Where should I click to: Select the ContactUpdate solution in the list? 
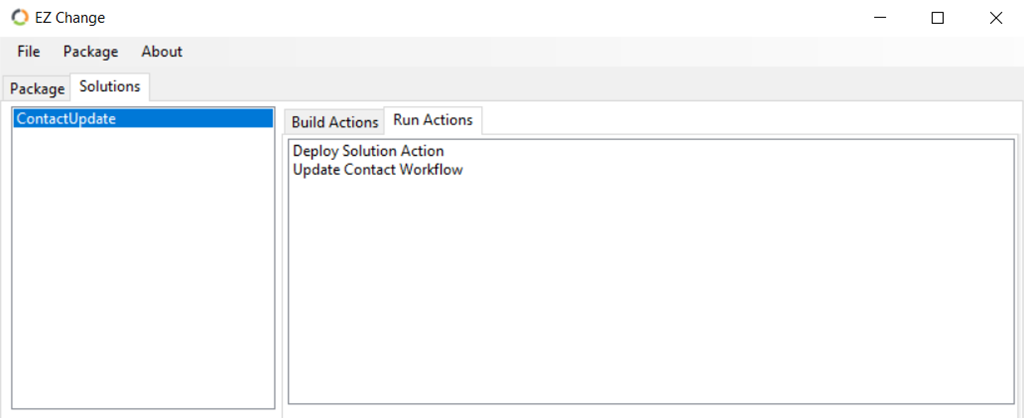click(x=143, y=119)
